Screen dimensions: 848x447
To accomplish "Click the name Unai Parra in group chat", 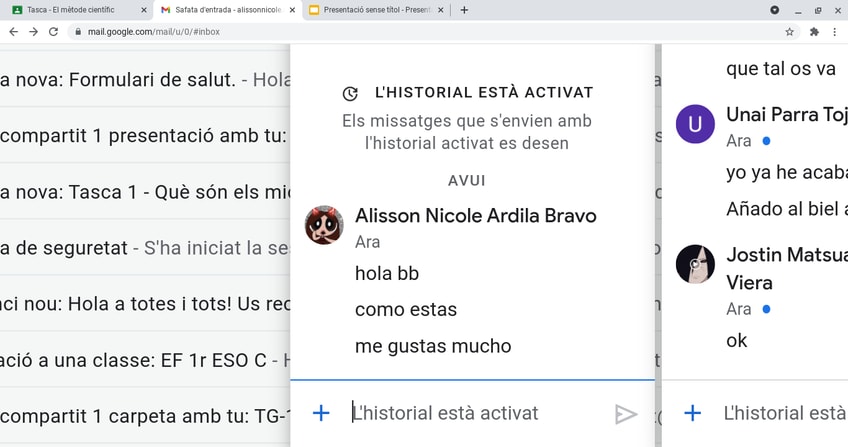I will tap(787, 115).
